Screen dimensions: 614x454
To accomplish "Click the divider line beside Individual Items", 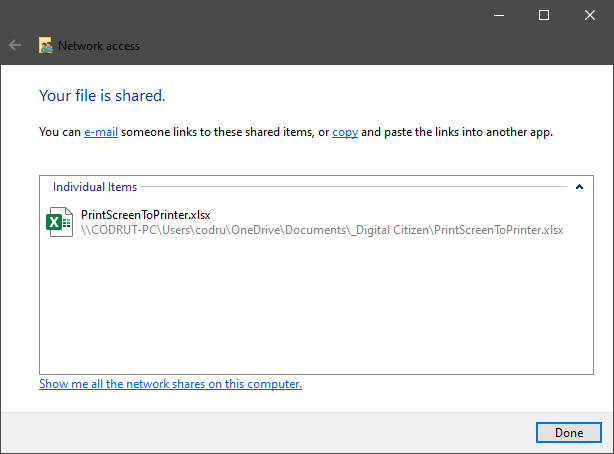I will (354, 187).
